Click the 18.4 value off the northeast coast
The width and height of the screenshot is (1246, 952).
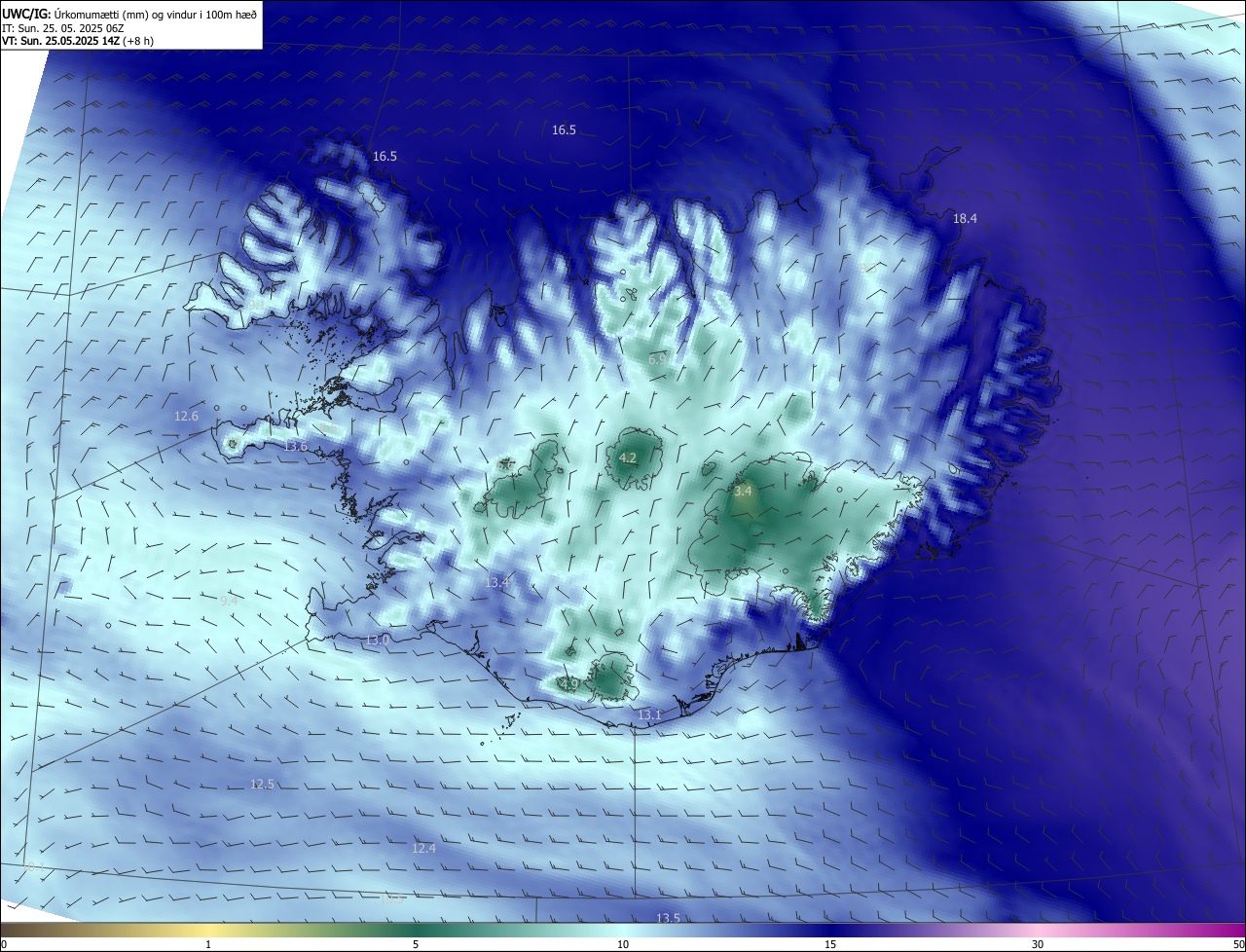point(965,219)
